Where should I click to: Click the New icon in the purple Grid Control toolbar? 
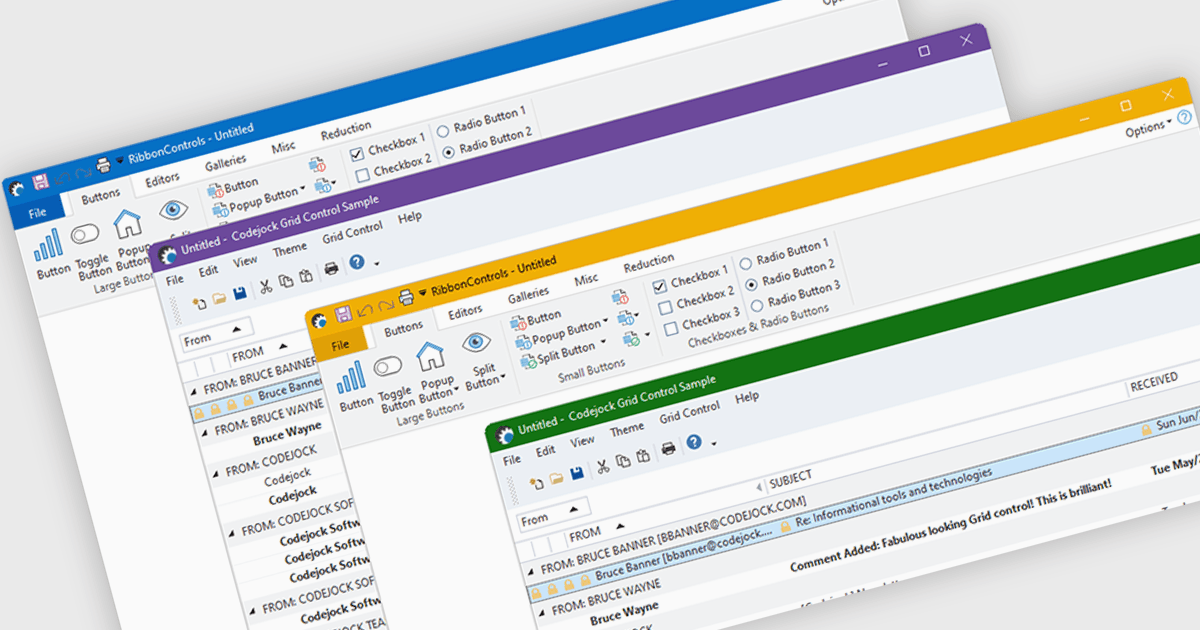coord(199,303)
